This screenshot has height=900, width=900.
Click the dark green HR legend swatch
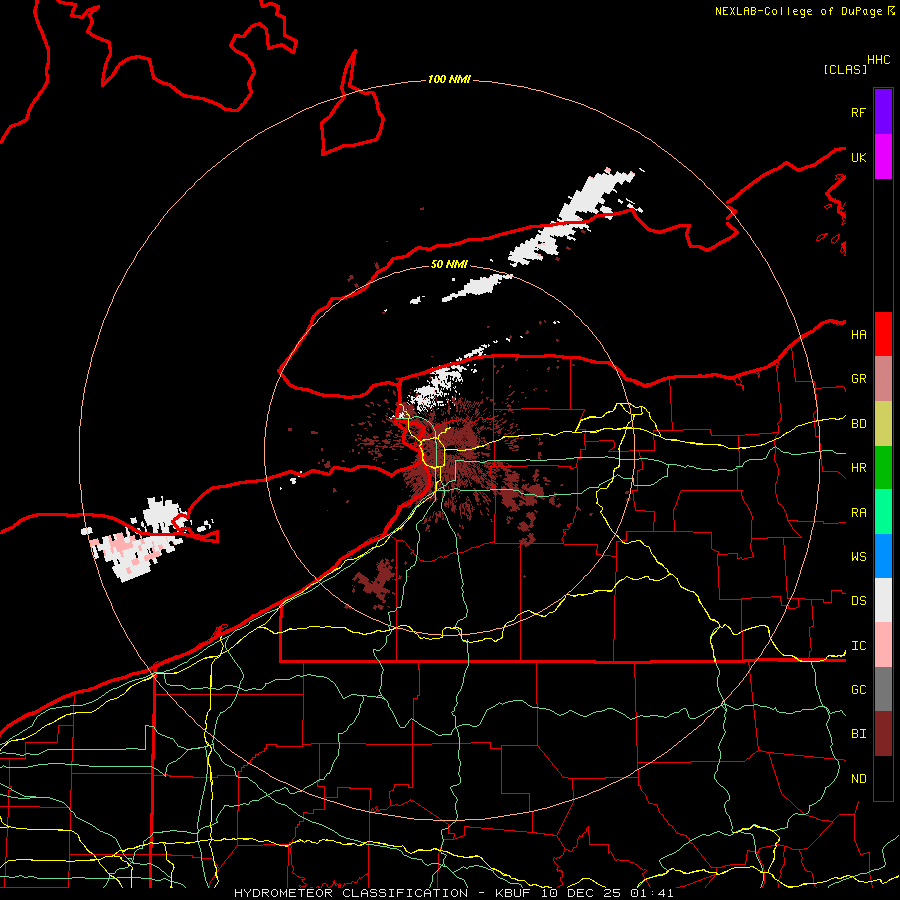click(x=883, y=467)
